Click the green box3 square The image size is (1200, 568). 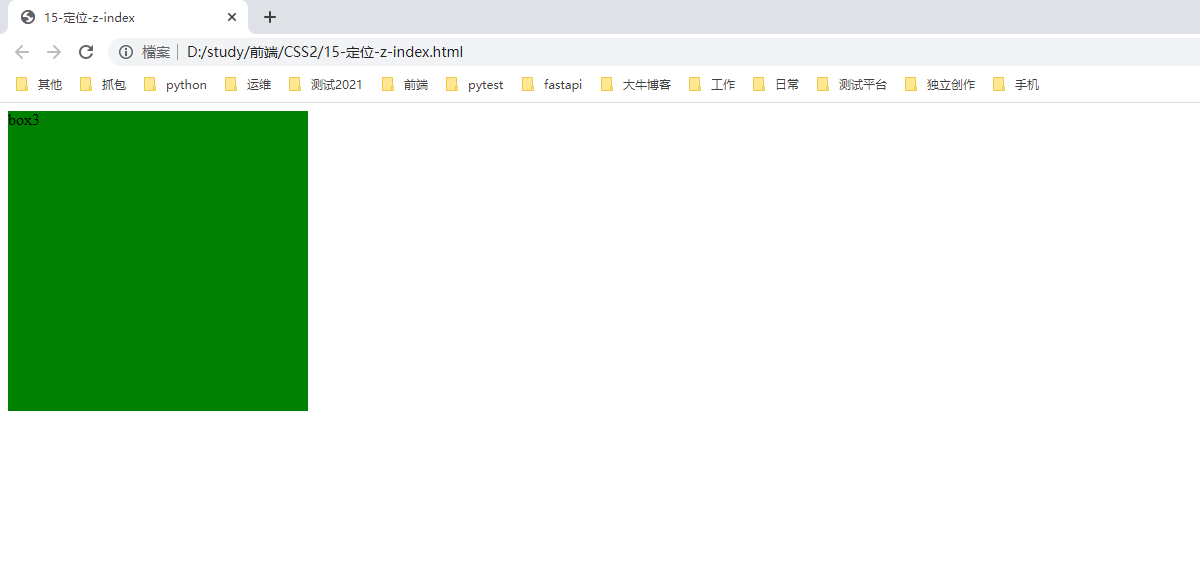[x=158, y=261]
